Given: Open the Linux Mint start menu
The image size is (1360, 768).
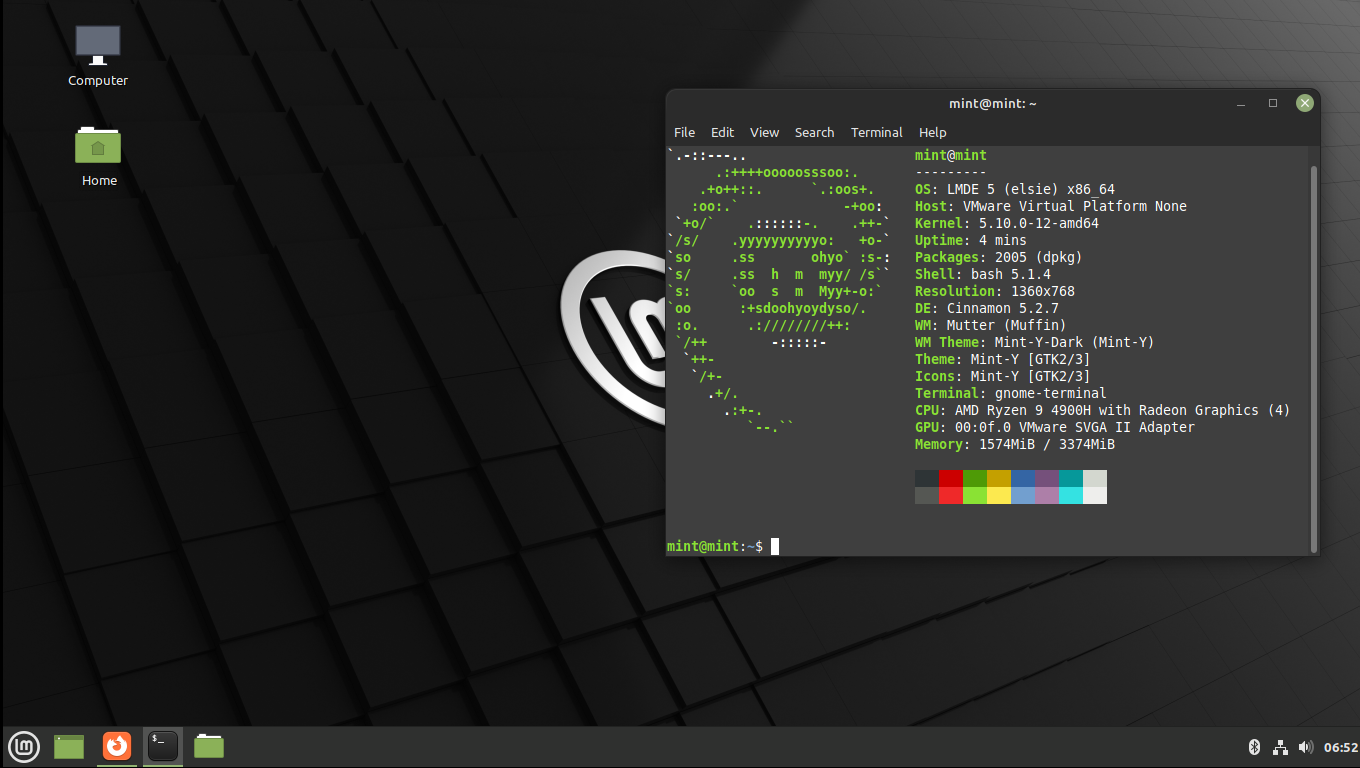Looking at the screenshot, I should tap(24, 746).
